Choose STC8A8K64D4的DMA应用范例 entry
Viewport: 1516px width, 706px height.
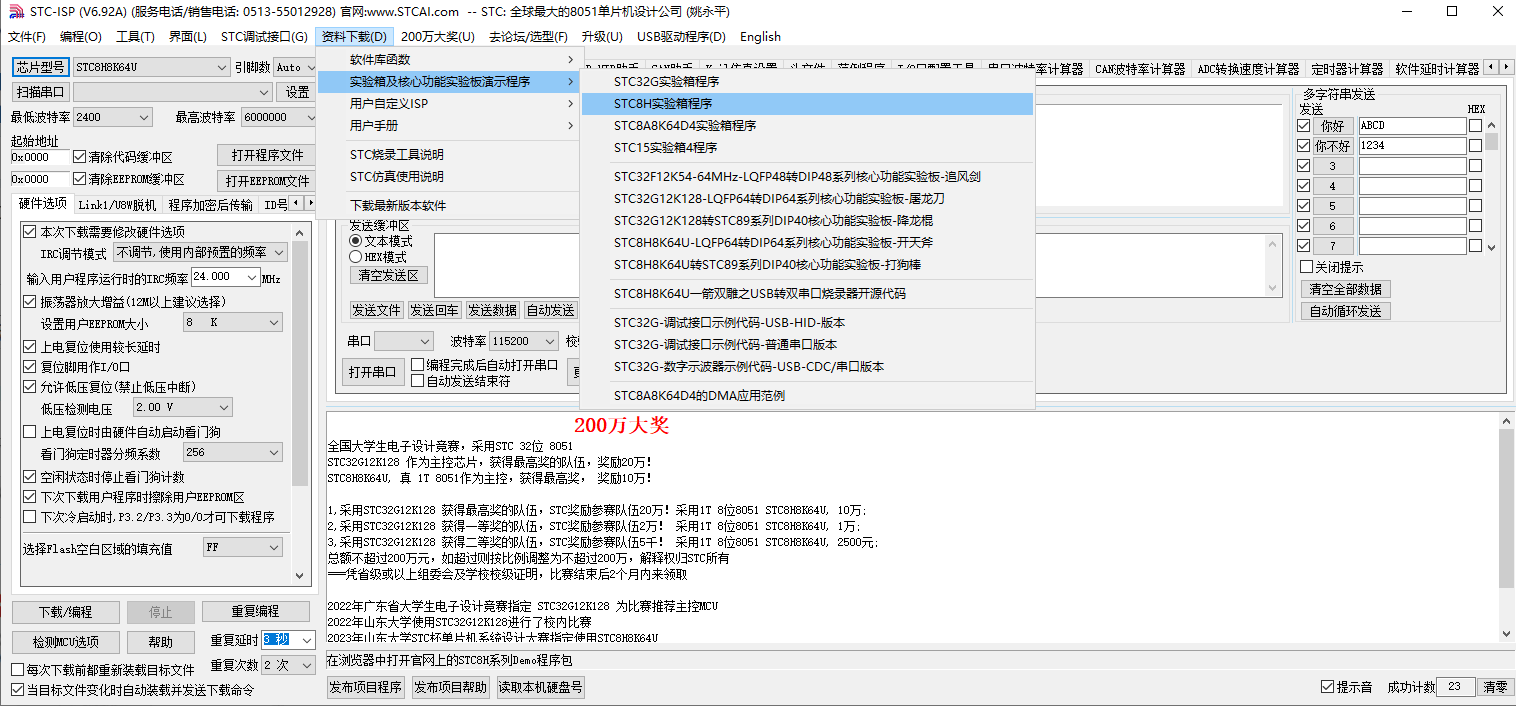(808, 396)
